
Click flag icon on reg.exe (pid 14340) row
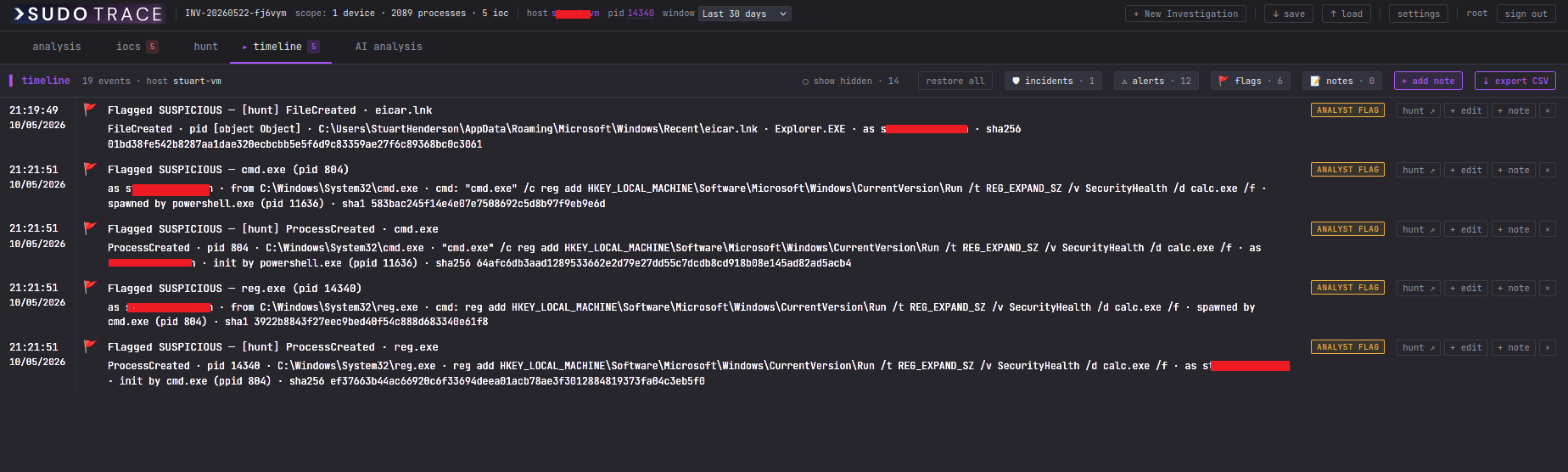point(90,287)
